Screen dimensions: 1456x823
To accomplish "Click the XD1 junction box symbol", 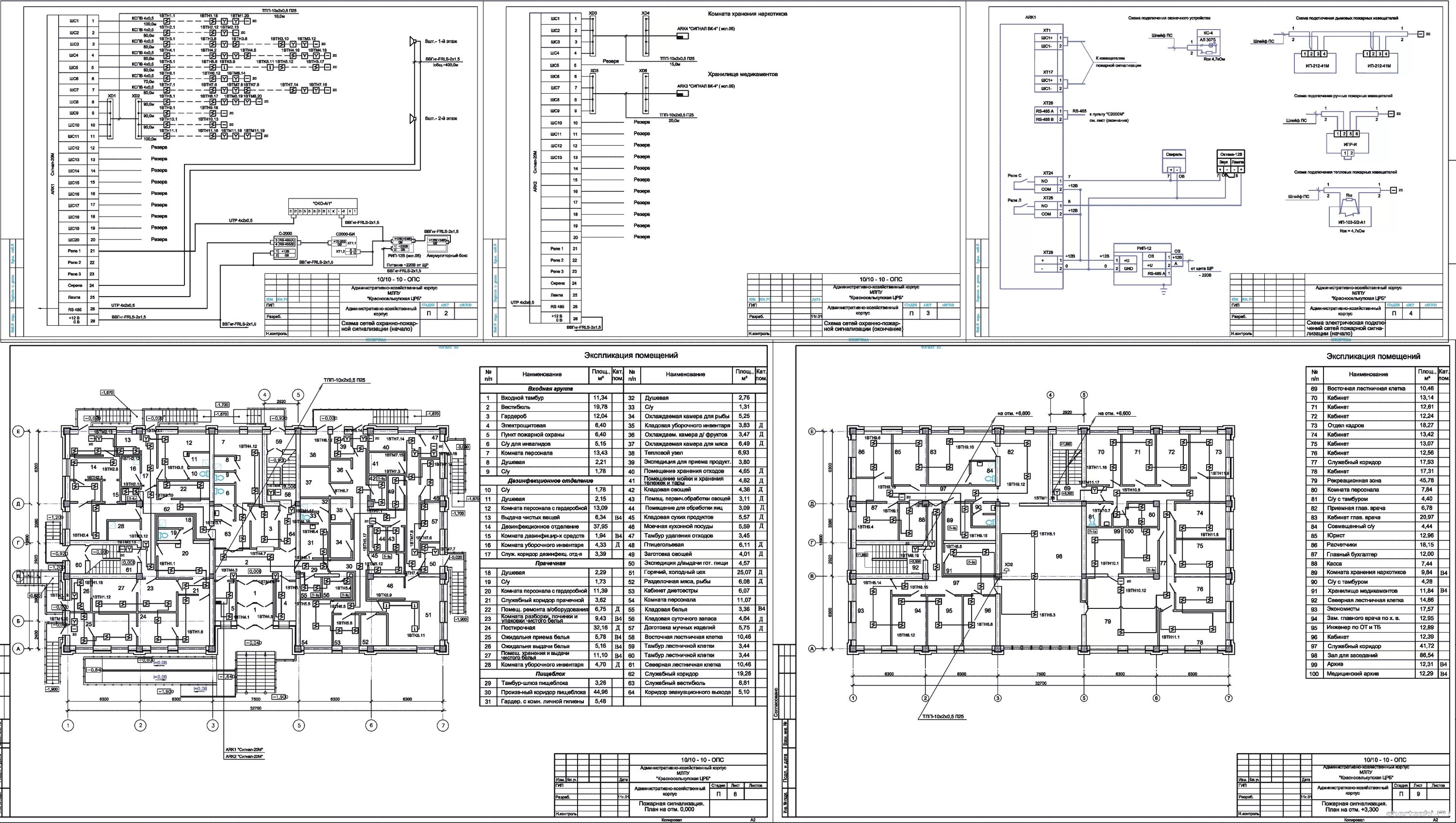I will [x=111, y=119].
